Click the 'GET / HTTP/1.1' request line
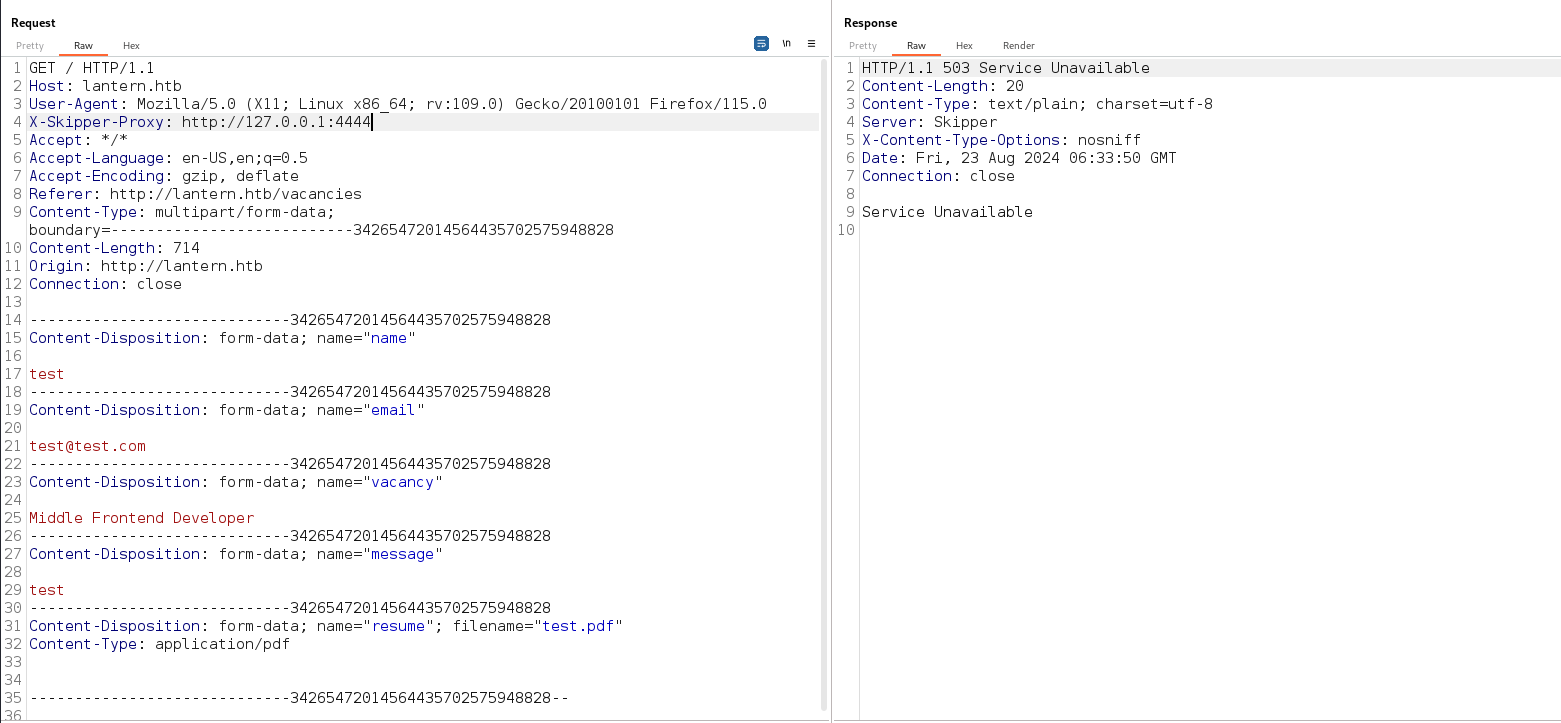The height and width of the screenshot is (723, 1561). [92, 68]
